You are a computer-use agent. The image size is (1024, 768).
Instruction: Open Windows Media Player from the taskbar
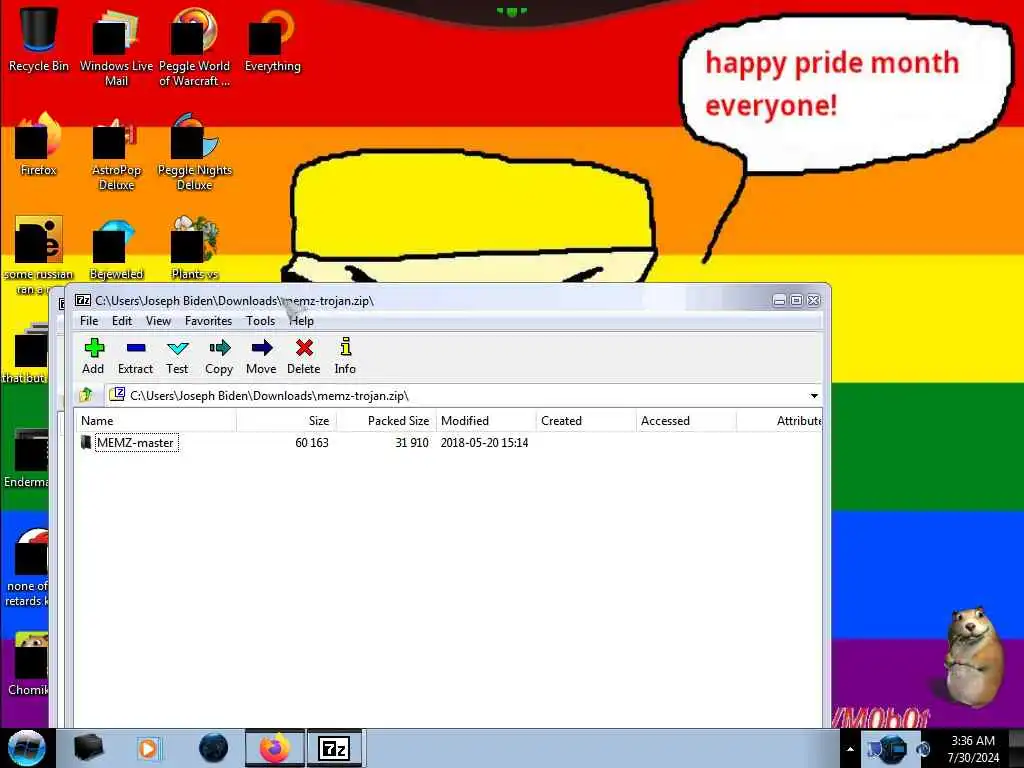[148, 748]
